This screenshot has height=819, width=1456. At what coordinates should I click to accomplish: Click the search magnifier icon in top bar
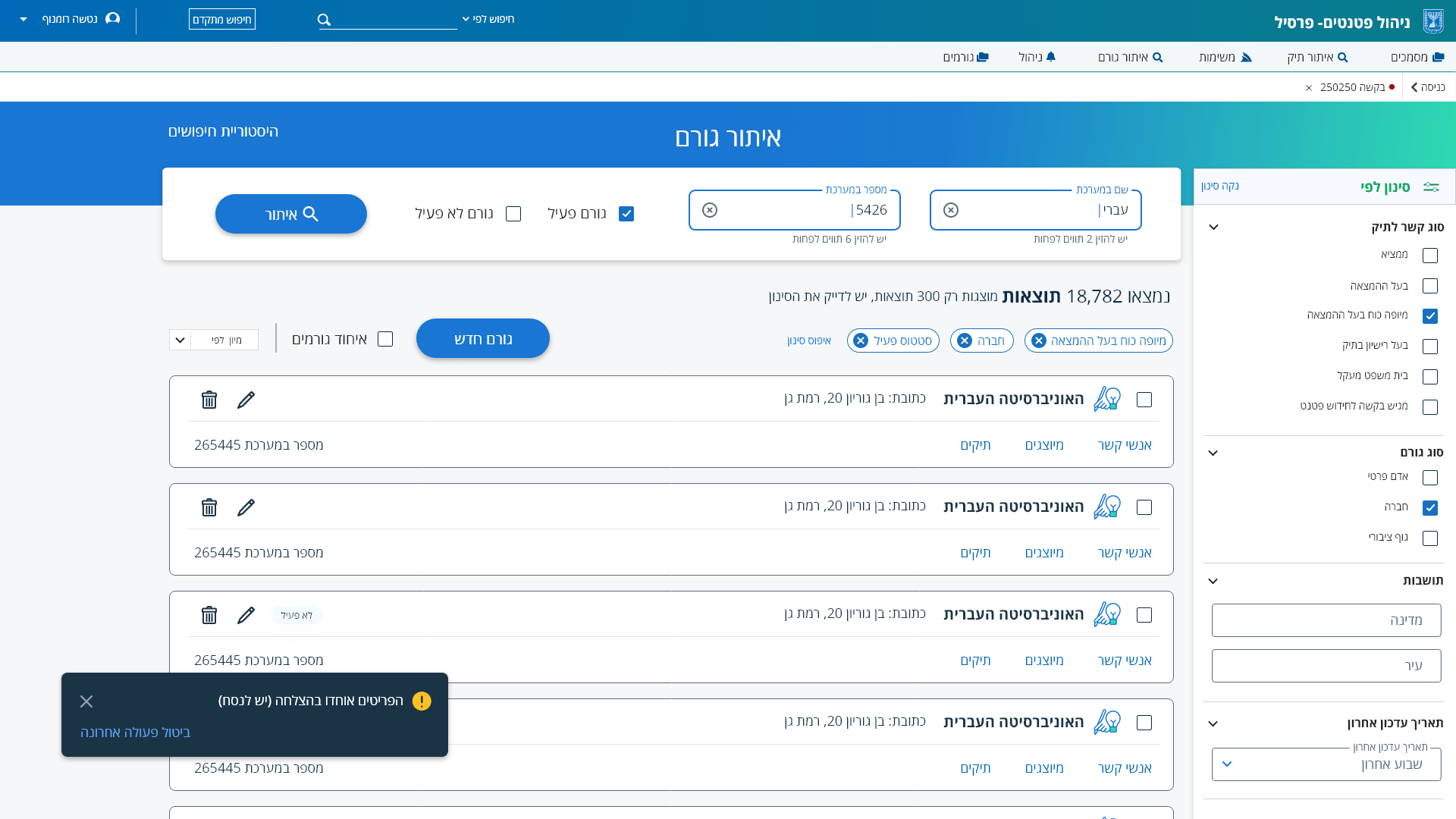click(325, 20)
